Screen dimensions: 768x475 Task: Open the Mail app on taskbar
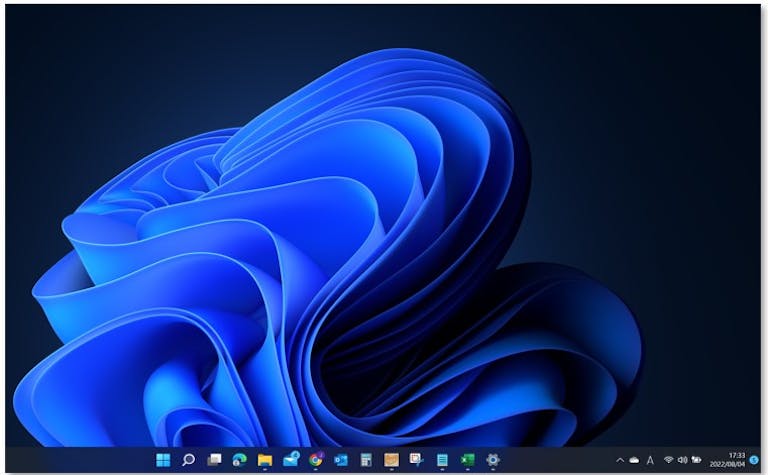tap(291, 459)
